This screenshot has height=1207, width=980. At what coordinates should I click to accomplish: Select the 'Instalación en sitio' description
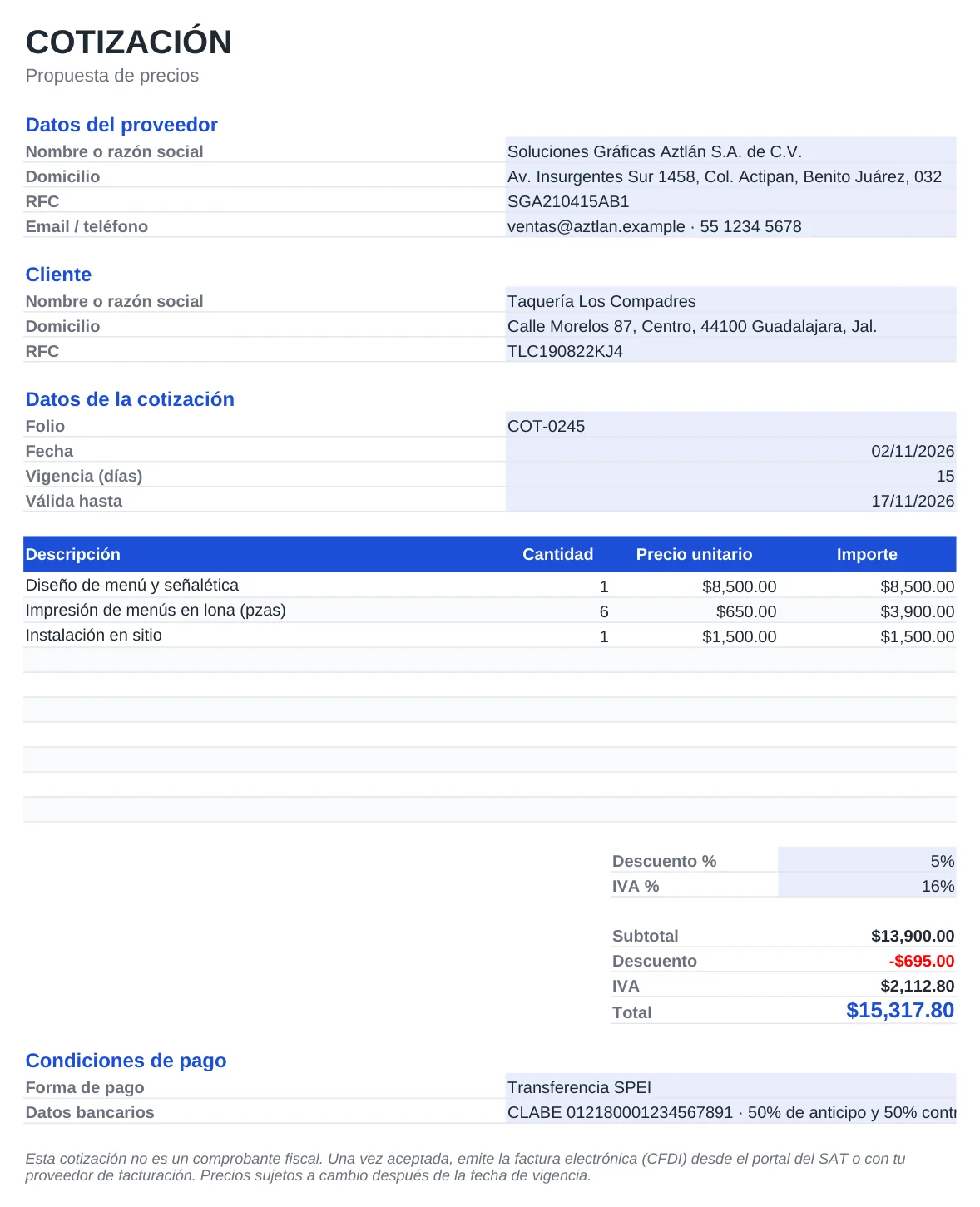(x=94, y=635)
